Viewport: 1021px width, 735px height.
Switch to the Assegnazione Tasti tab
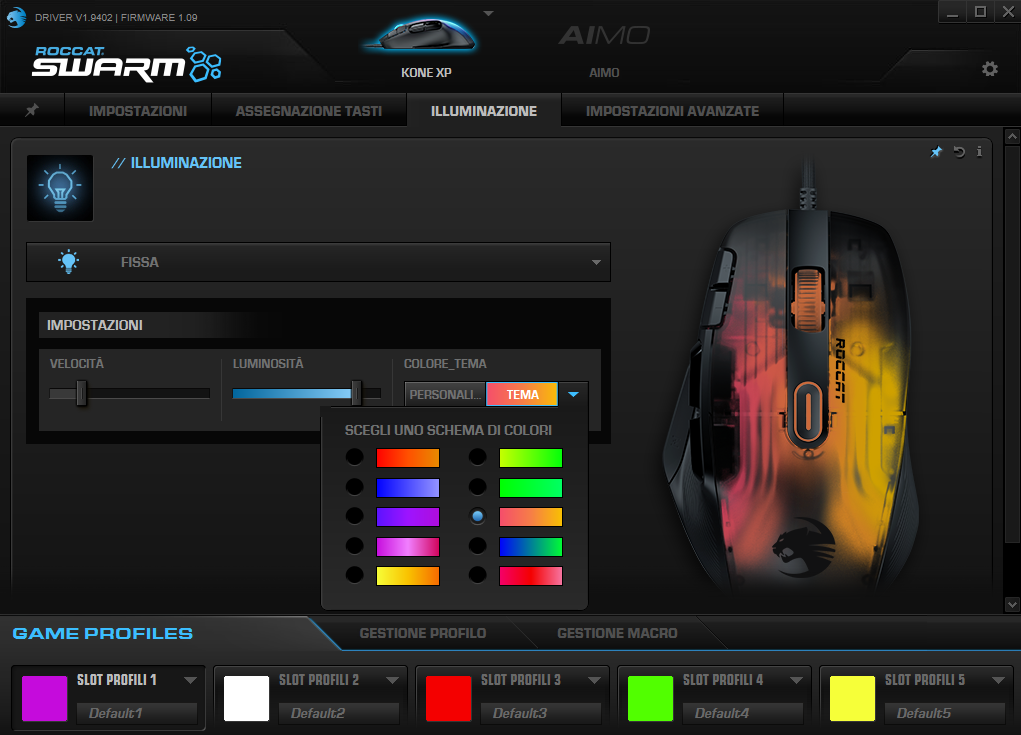pos(309,111)
